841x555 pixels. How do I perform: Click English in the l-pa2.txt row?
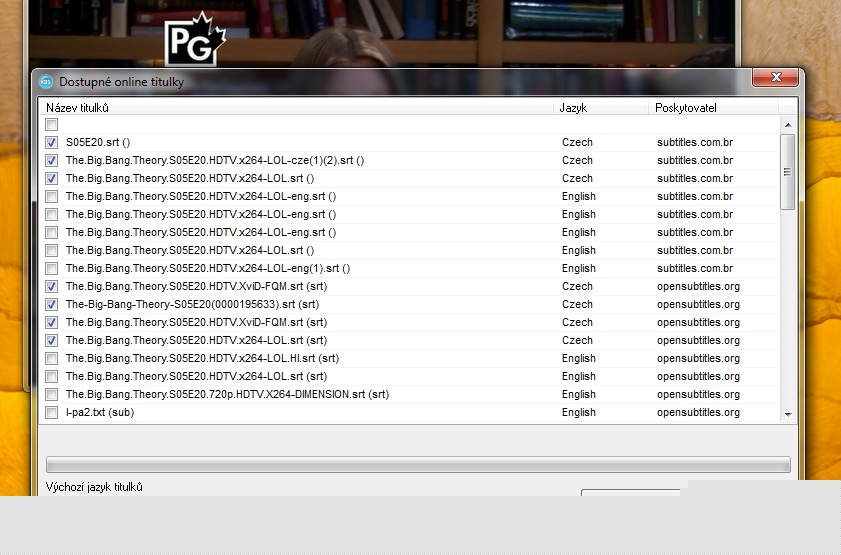579,412
